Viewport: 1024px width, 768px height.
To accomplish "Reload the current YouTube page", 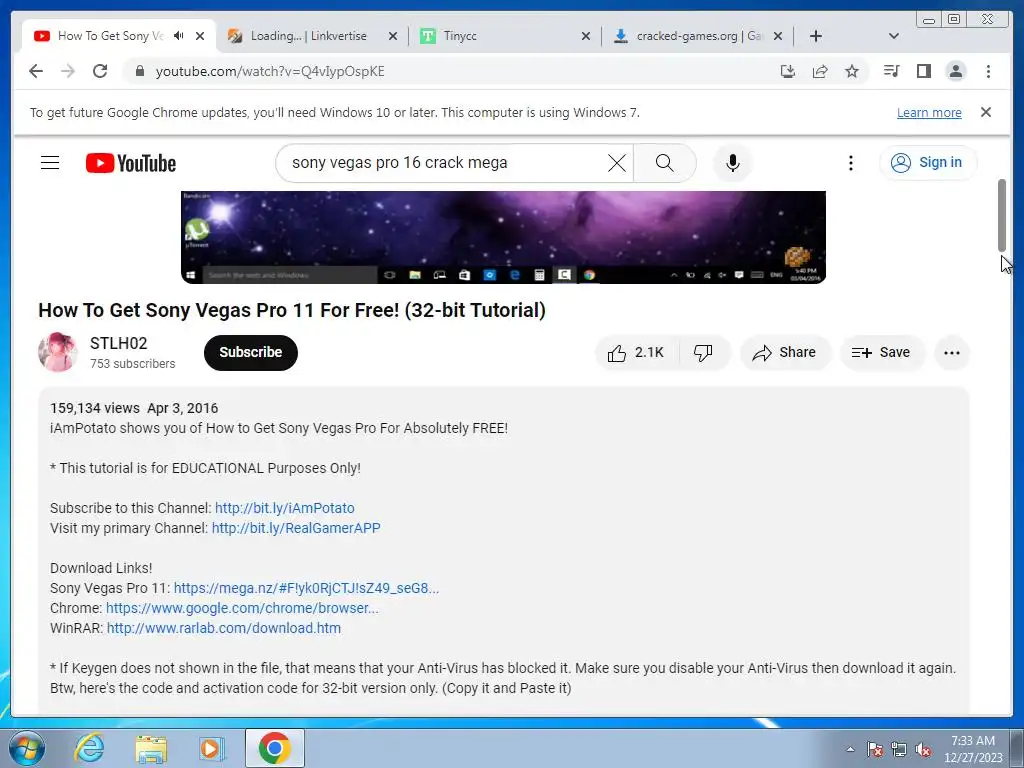I will pos(100,71).
